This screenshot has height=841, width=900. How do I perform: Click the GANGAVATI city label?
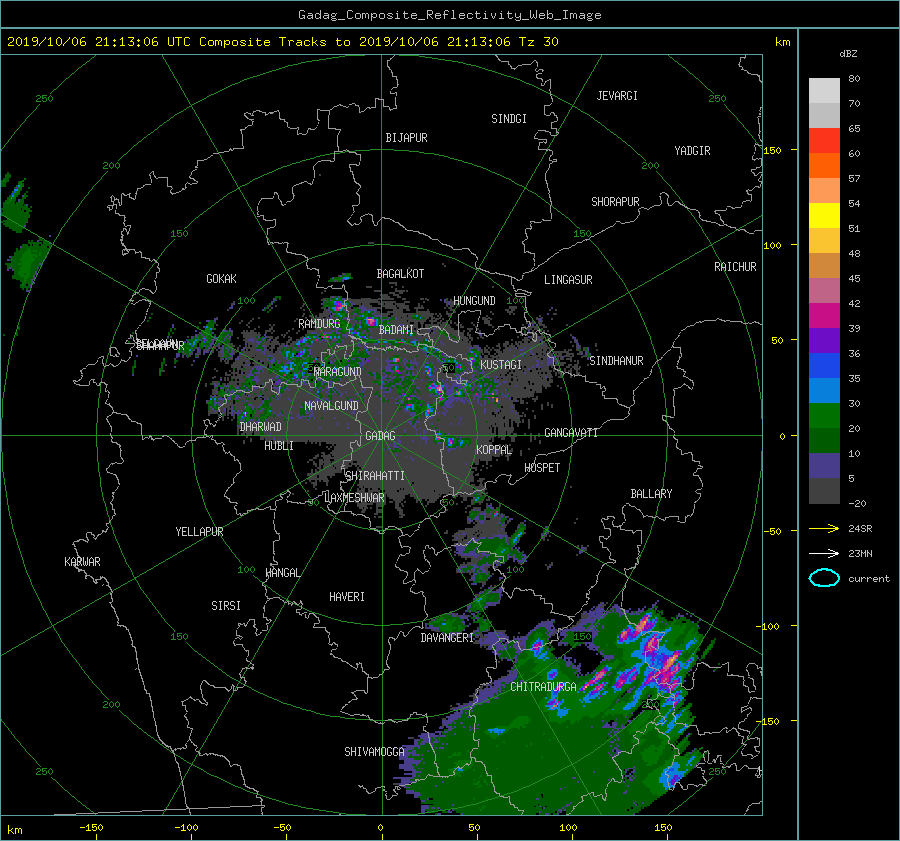tap(571, 433)
